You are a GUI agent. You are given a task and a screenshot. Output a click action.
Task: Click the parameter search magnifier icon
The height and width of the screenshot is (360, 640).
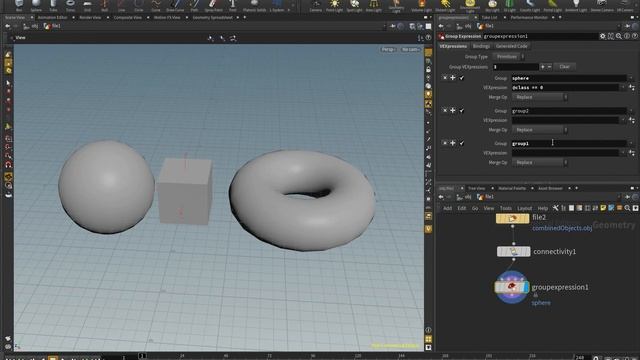(x=619, y=36)
